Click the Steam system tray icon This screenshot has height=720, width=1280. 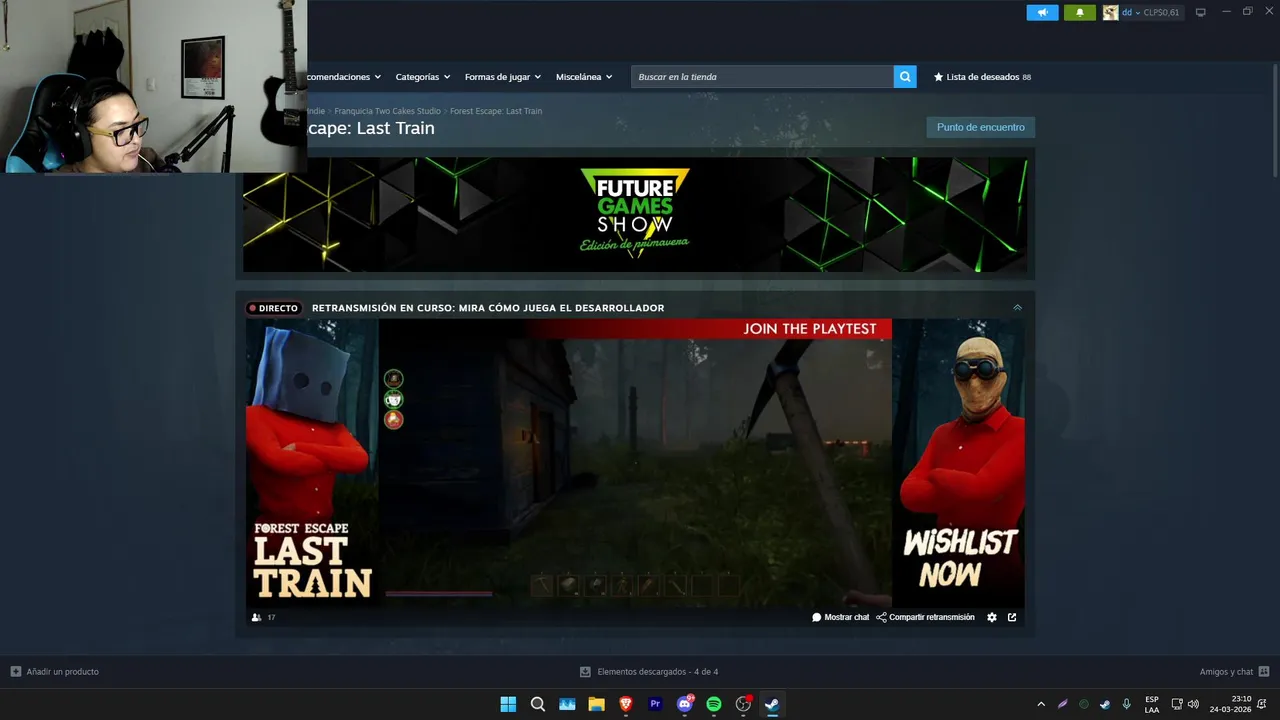point(1105,704)
